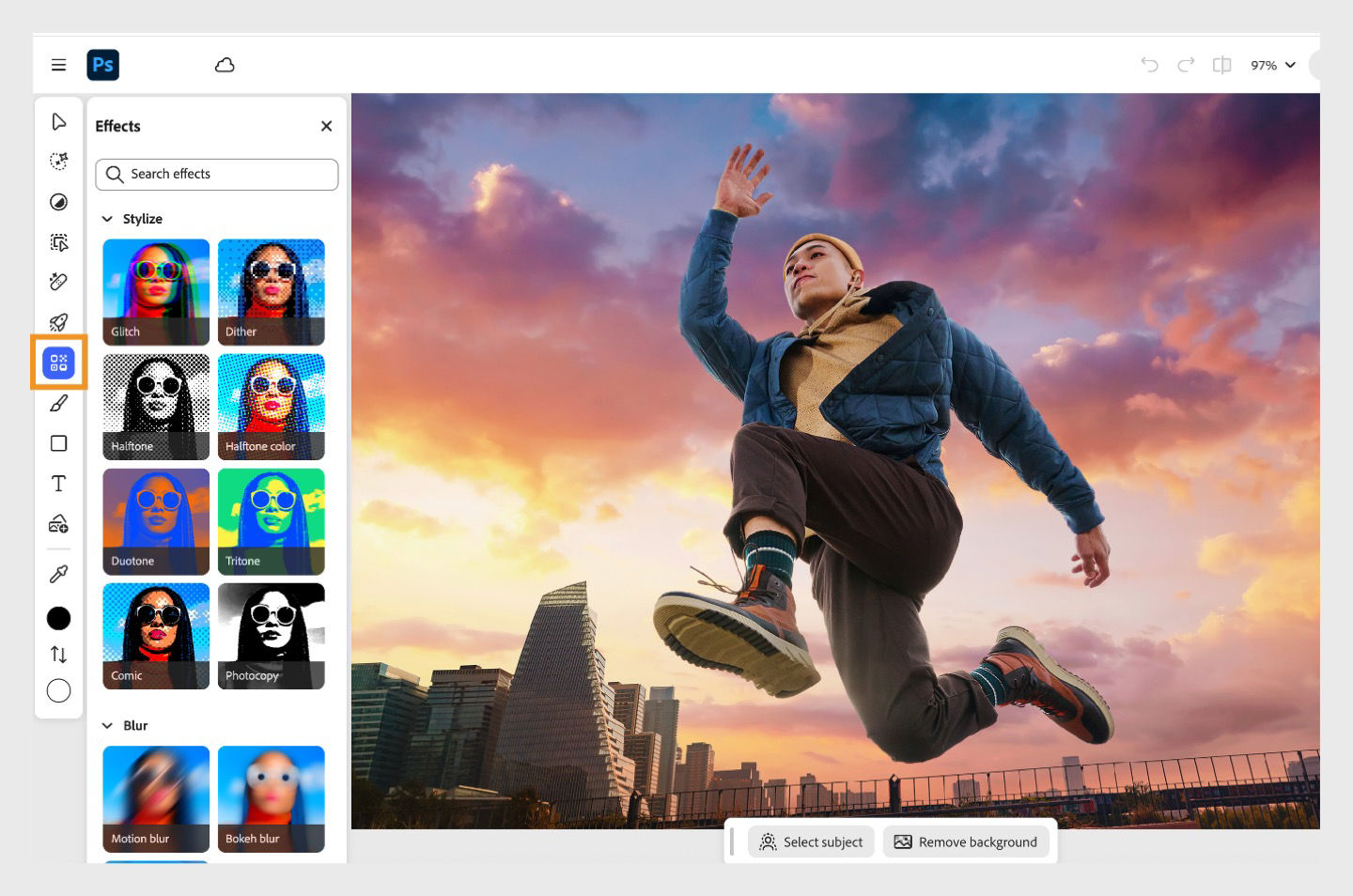Image resolution: width=1353 pixels, height=896 pixels.
Task: Click the Select subject button
Action: (x=811, y=842)
